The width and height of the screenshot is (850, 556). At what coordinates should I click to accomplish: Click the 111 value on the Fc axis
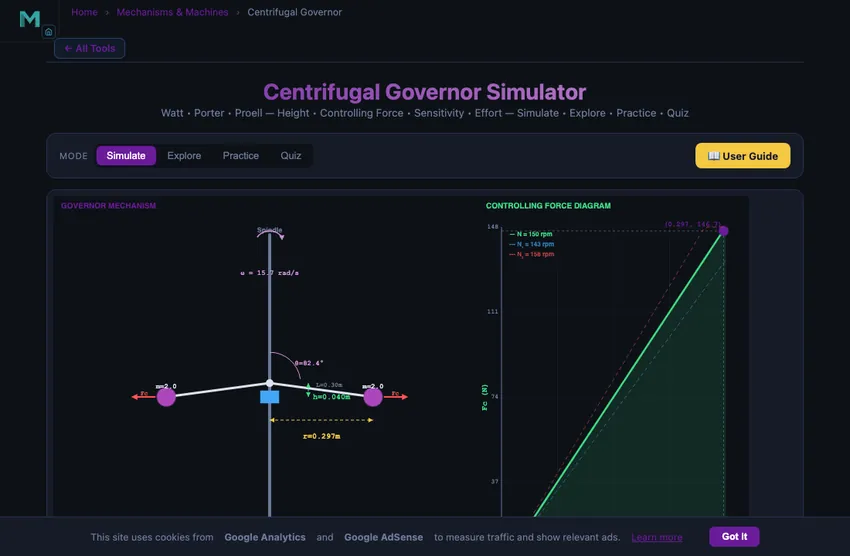(x=492, y=312)
